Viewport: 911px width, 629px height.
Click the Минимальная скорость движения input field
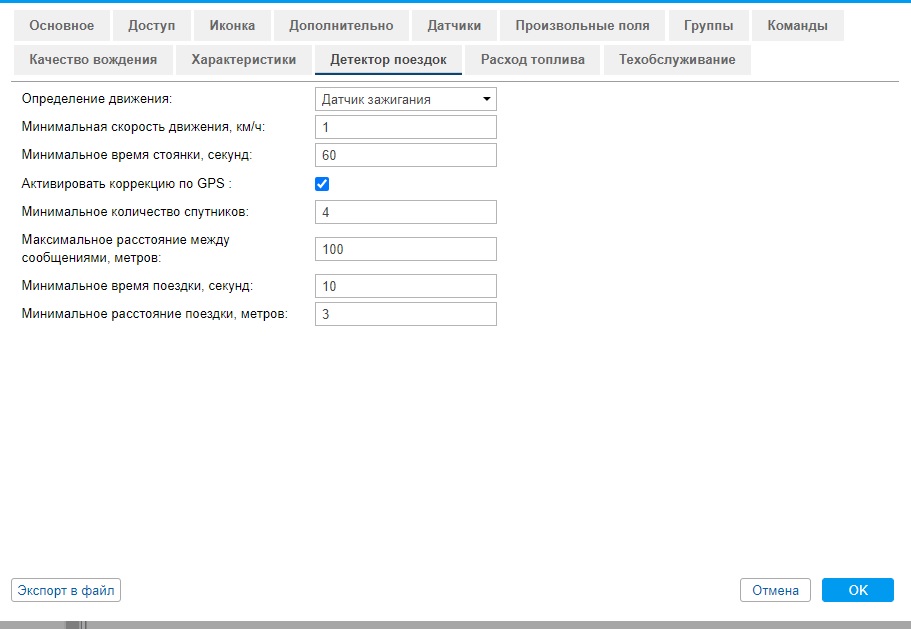[405, 127]
